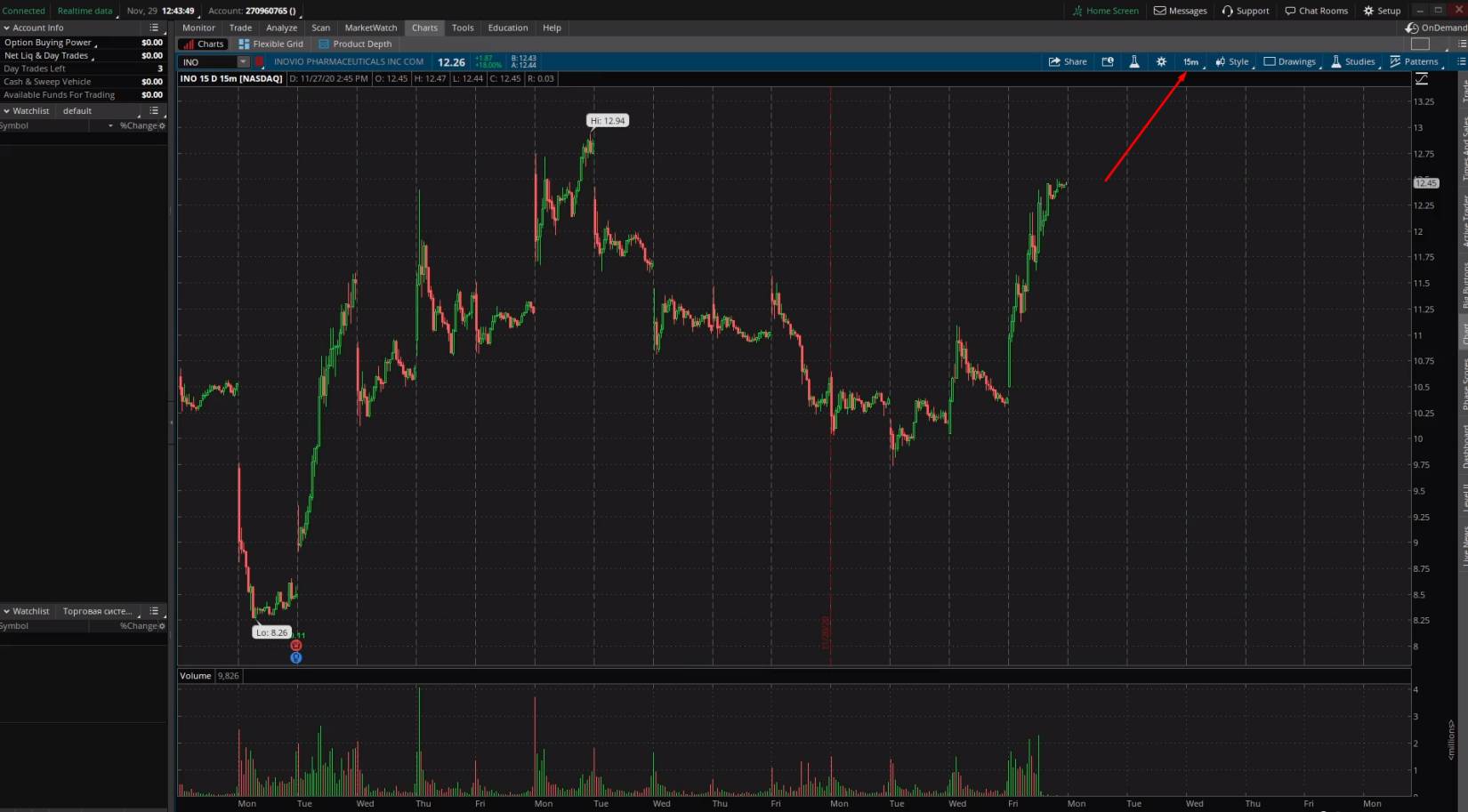Open the Drawings tools menu
Screen dimensions: 1468x812
(1289, 62)
